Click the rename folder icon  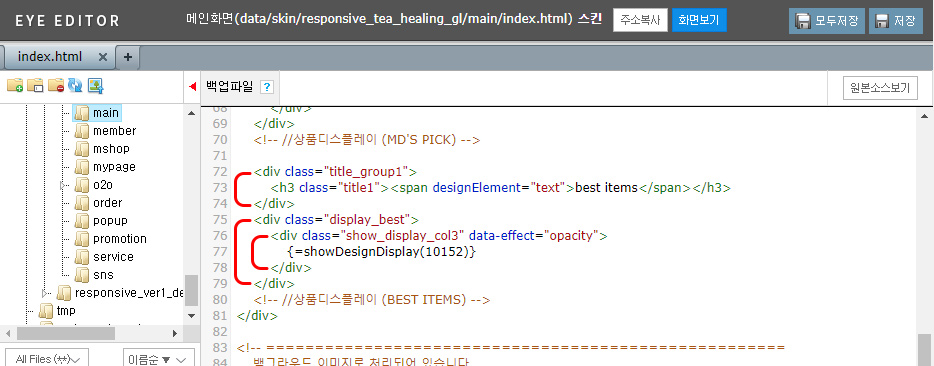[x=35, y=85]
